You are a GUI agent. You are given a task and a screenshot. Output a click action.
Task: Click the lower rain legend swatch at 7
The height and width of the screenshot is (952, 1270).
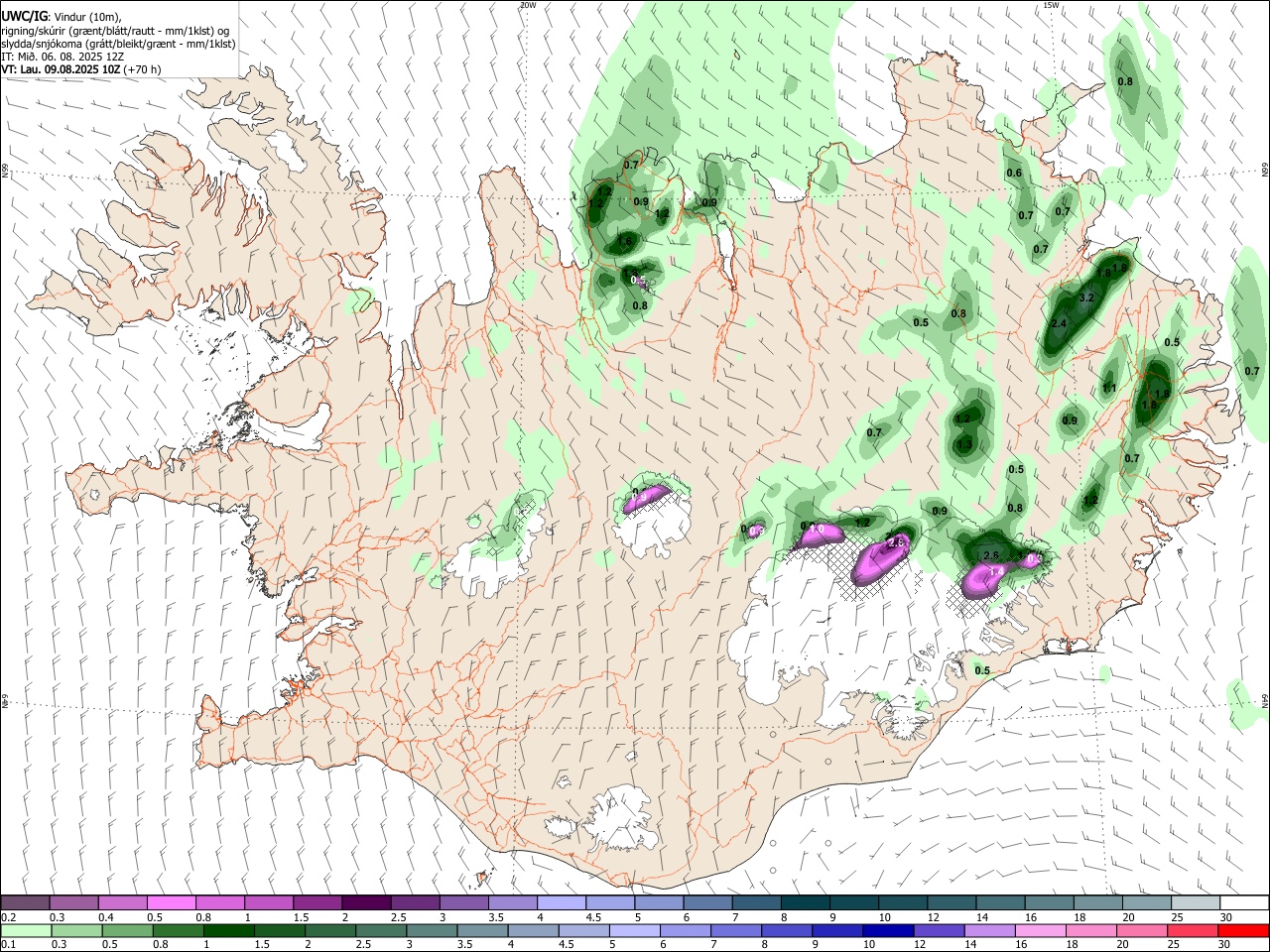(736, 930)
